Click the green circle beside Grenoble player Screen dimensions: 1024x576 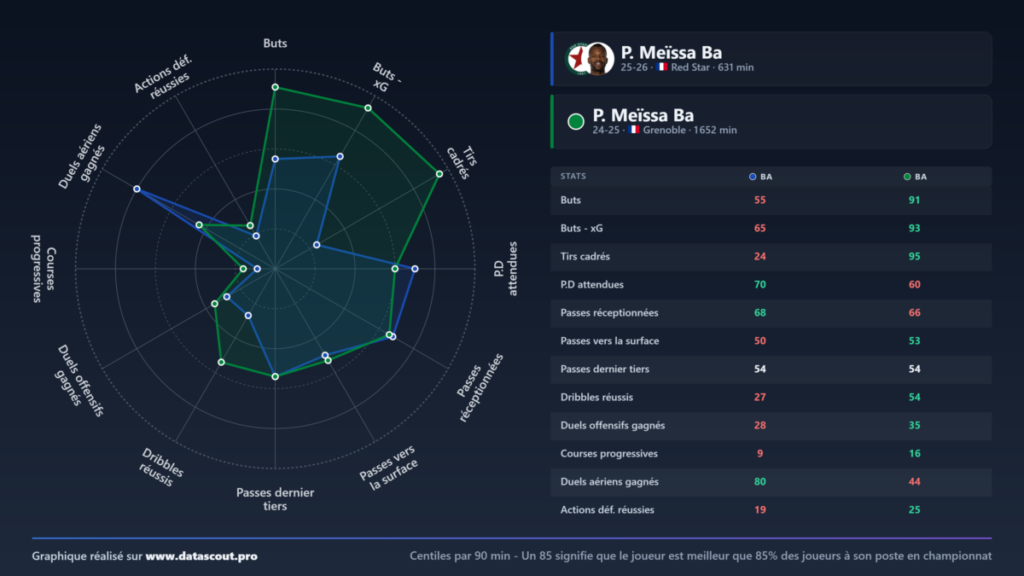[x=575, y=121]
